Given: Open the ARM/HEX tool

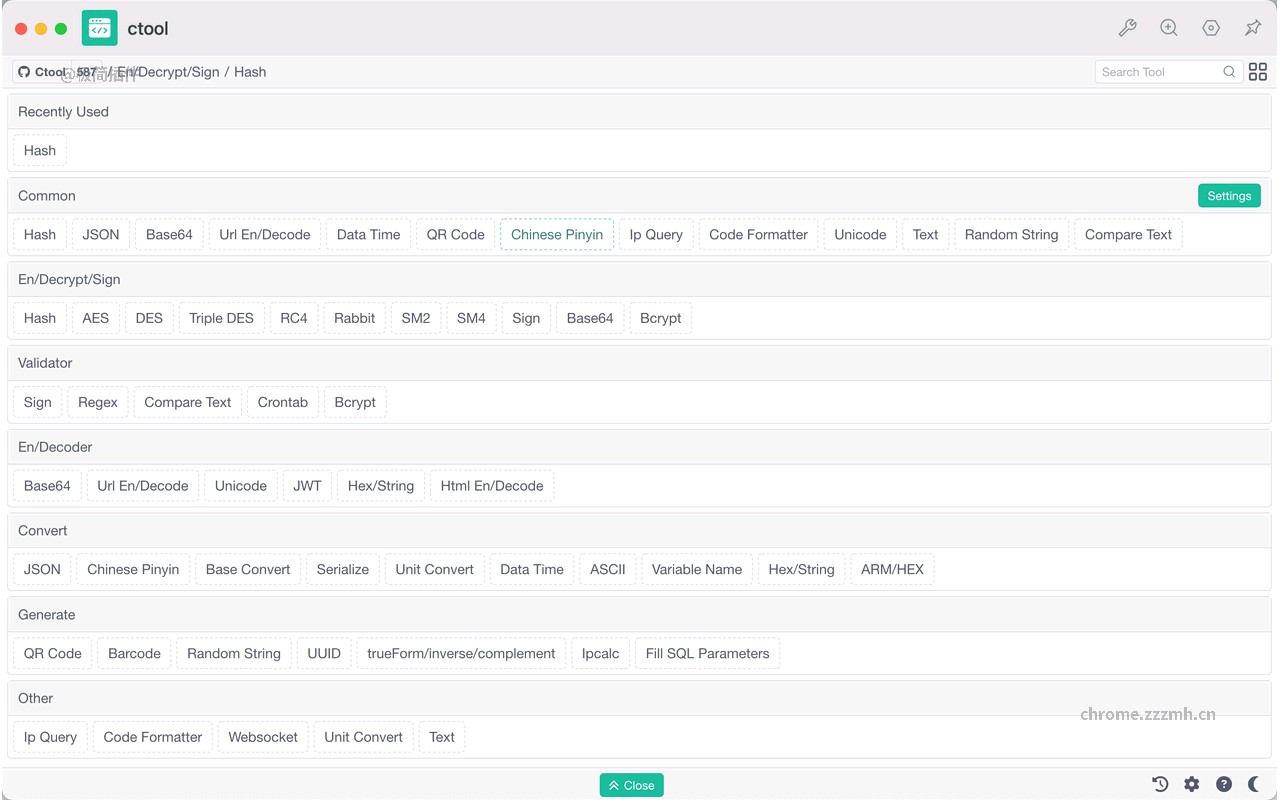Looking at the screenshot, I should (893, 570).
